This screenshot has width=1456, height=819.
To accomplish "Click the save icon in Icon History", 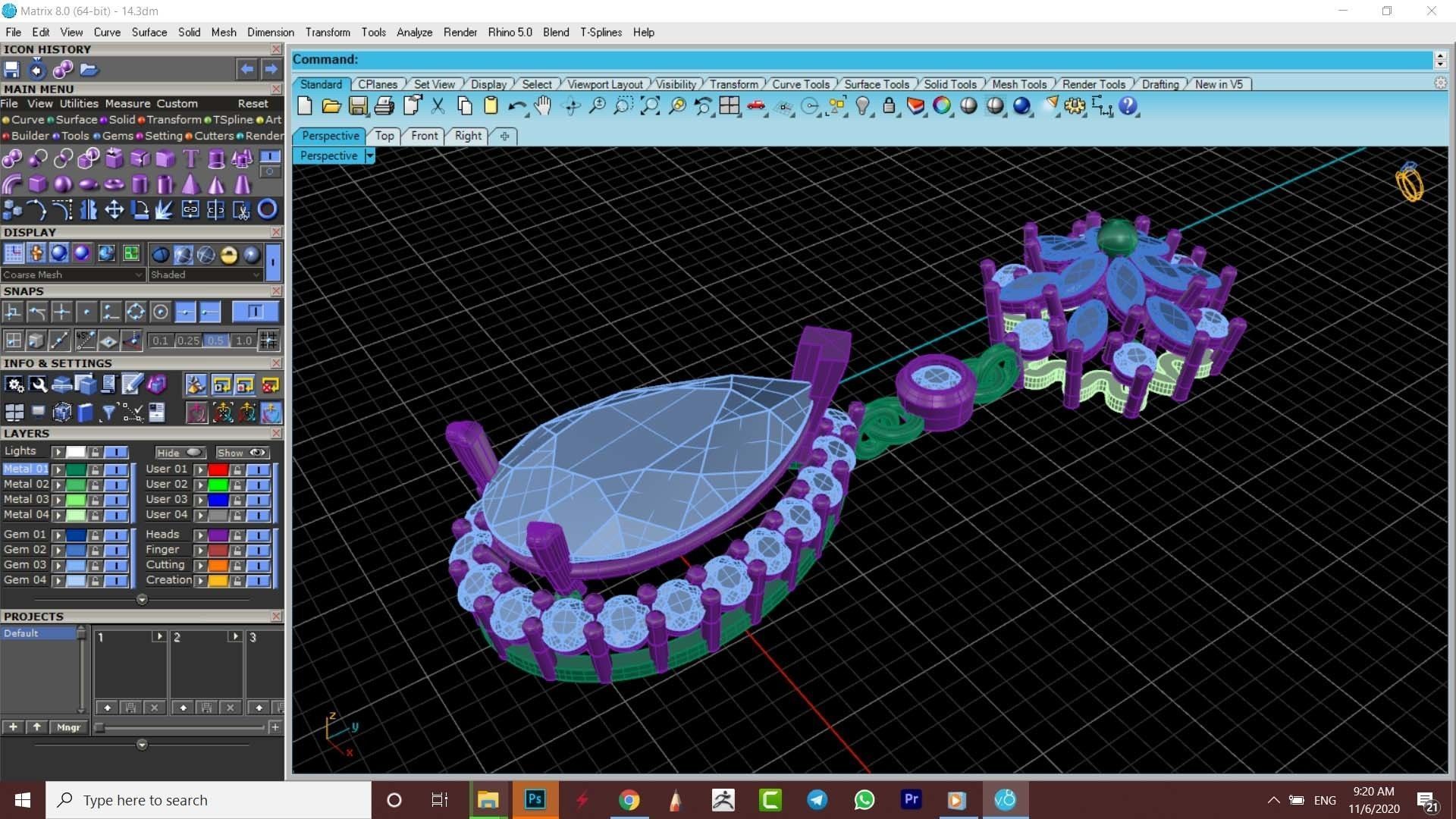I will tap(11, 70).
